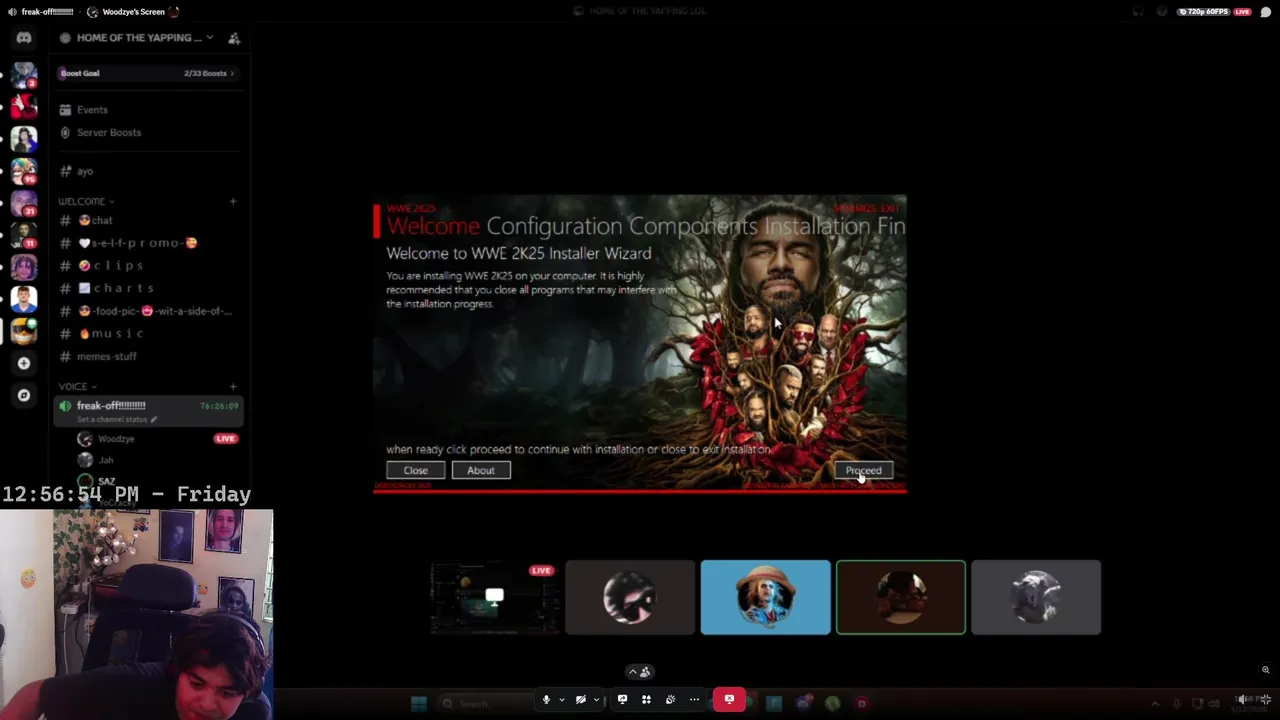Click the Events calendar icon

click(65, 110)
